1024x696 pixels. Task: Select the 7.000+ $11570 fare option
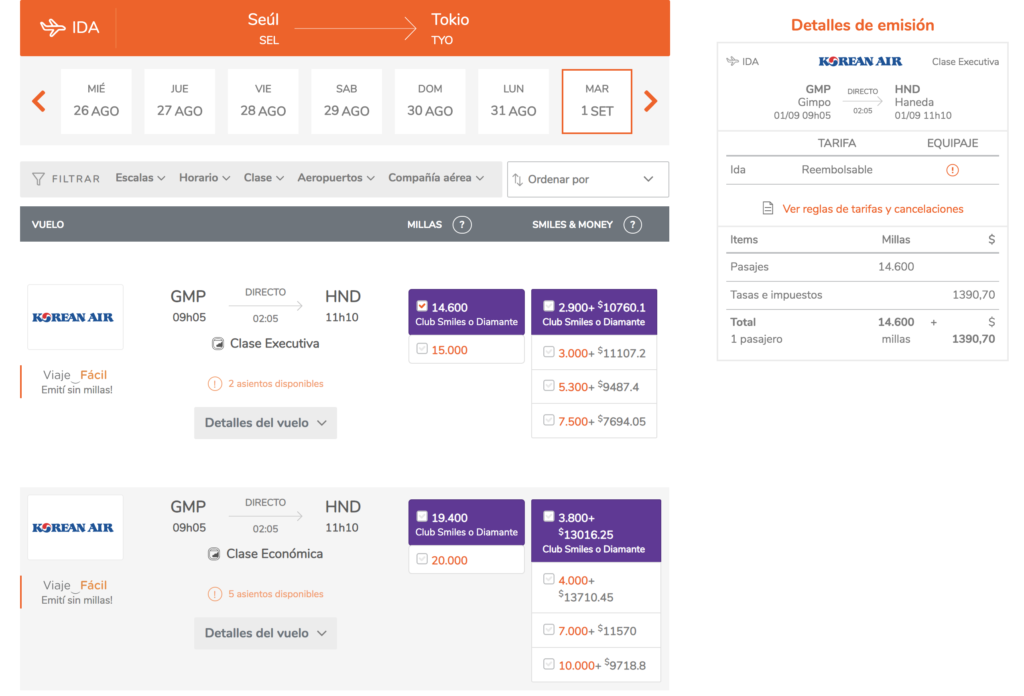click(x=549, y=630)
